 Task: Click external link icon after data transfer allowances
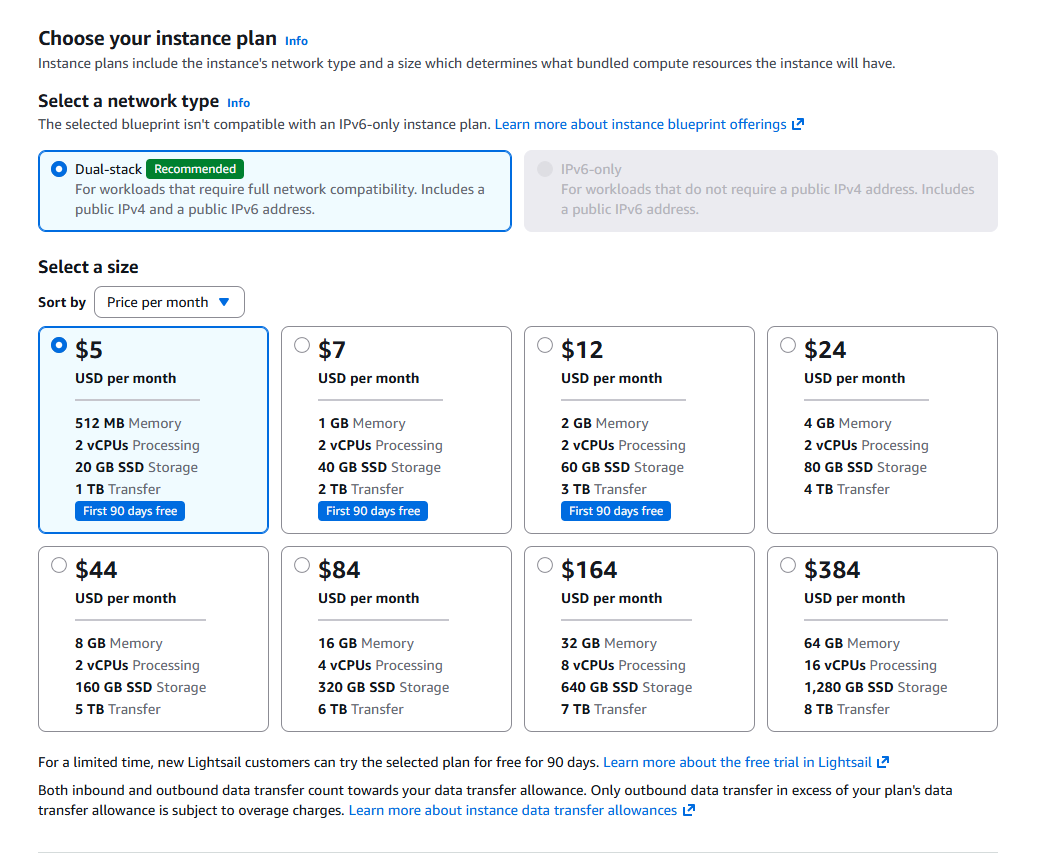(688, 810)
